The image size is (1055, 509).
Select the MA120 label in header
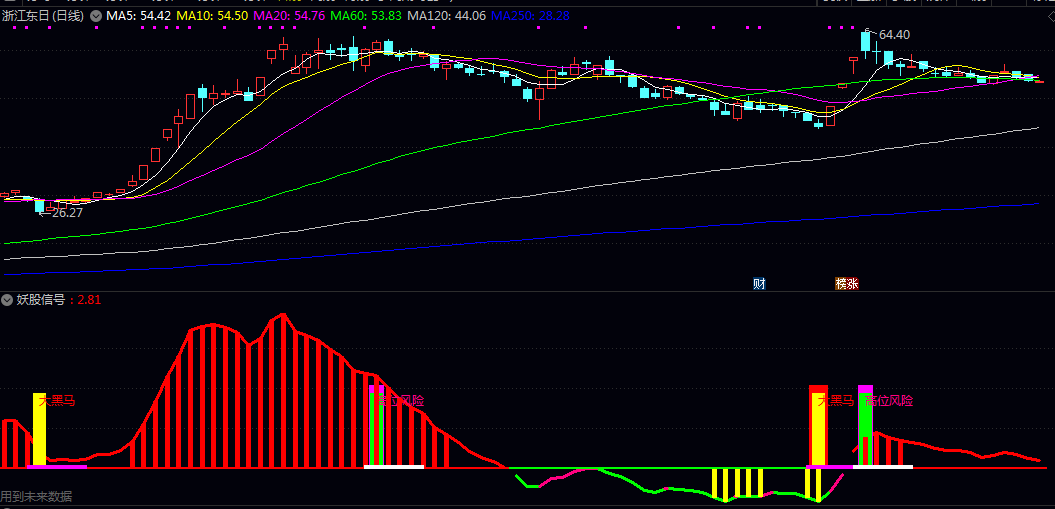pos(447,15)
